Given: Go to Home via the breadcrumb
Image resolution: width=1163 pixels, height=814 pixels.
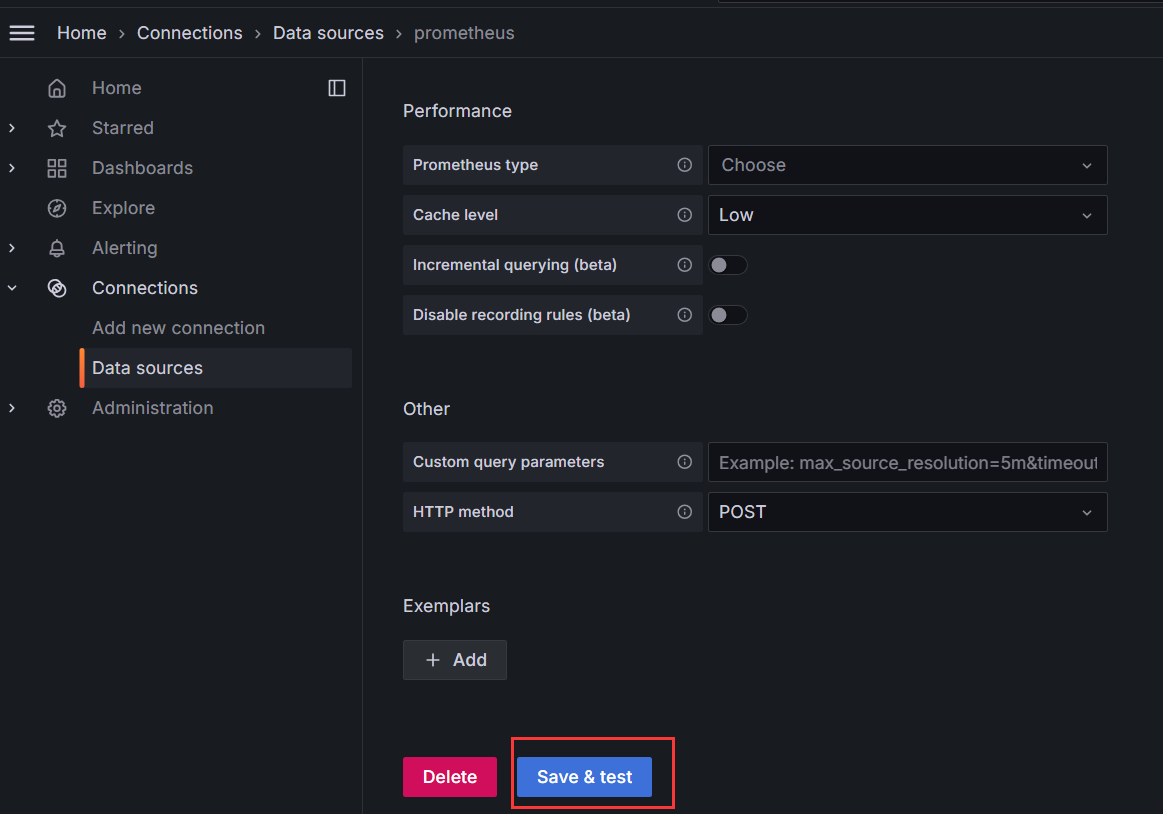Looking at the screenshot, I should (82, 33).
